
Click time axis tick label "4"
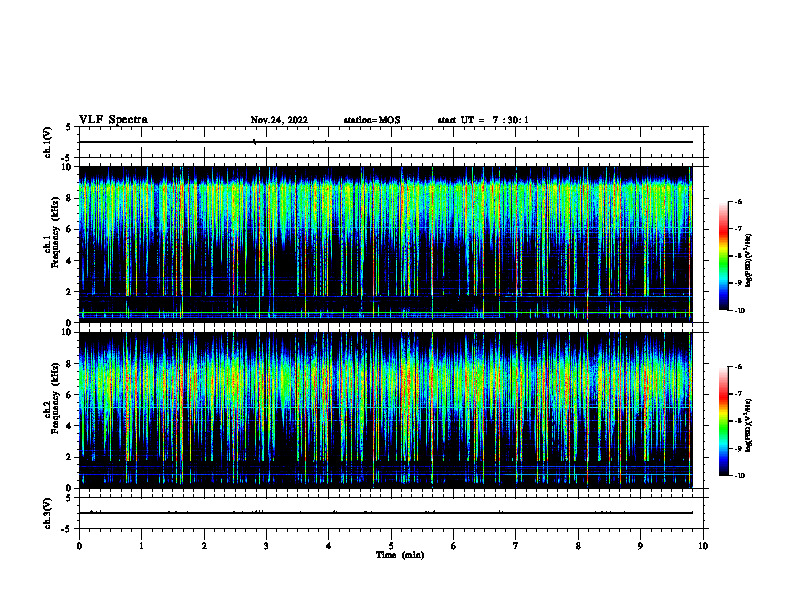[328, 546]
